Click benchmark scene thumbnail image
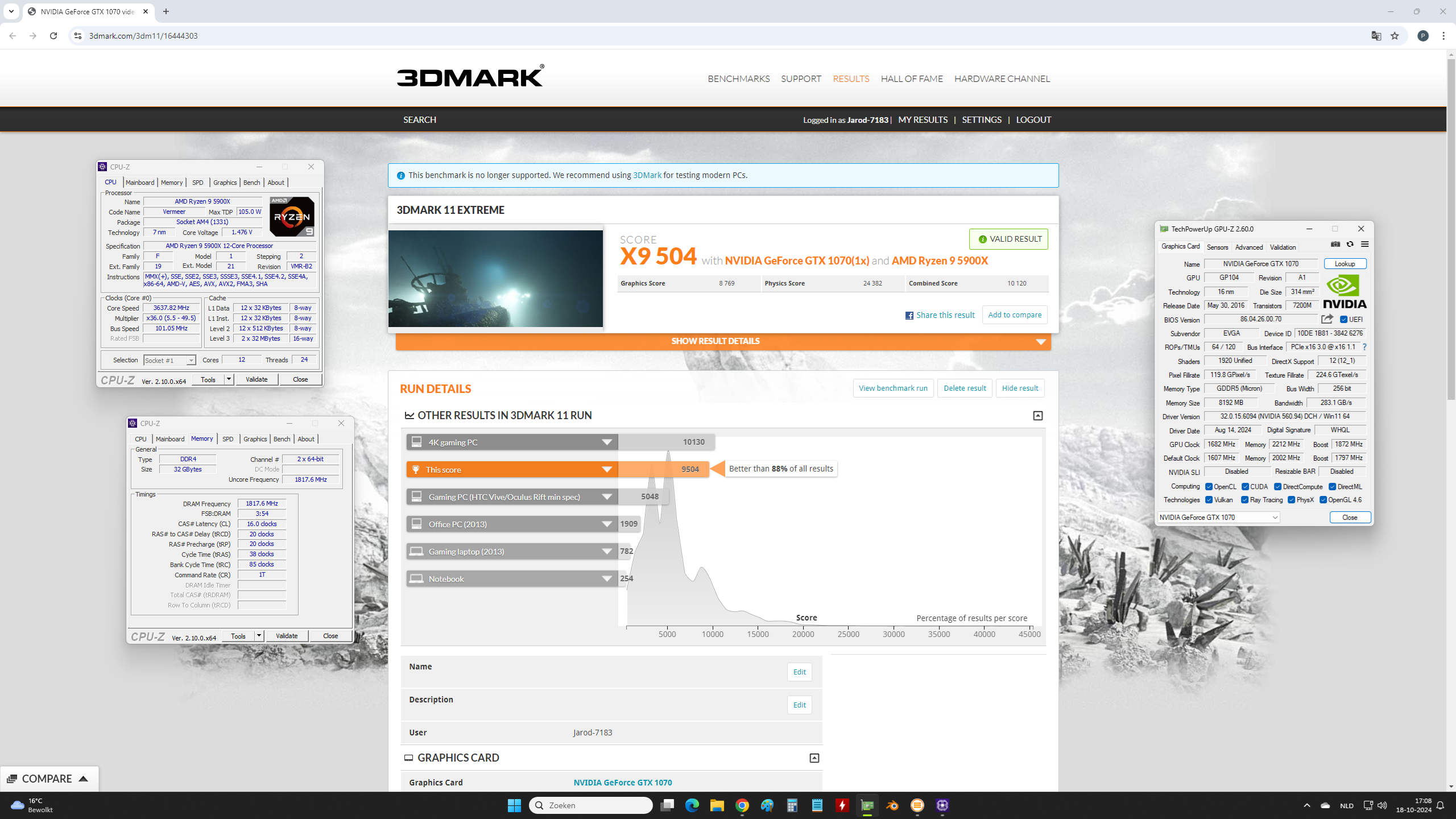 pyautogui.click(x=495, y=279)
